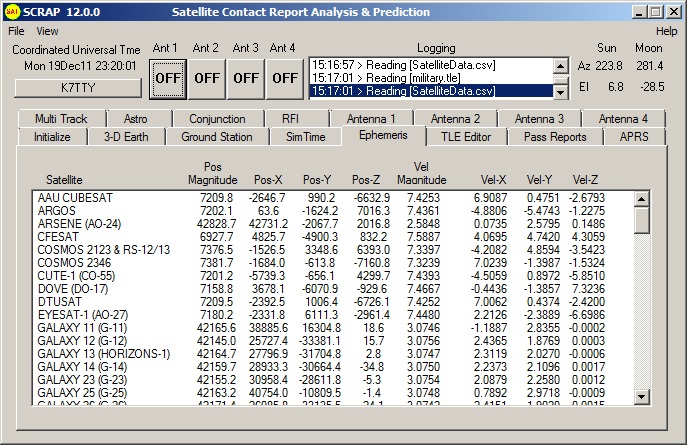Click the Moon azimuth value 281.4
687x445 pixels.
click(650, 66)
